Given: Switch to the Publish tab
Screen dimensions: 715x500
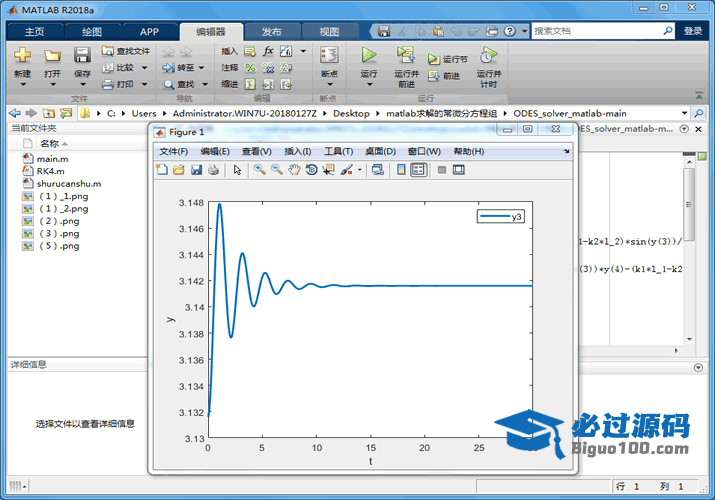Looking at the screenshot, I should [x=271, y=31].
